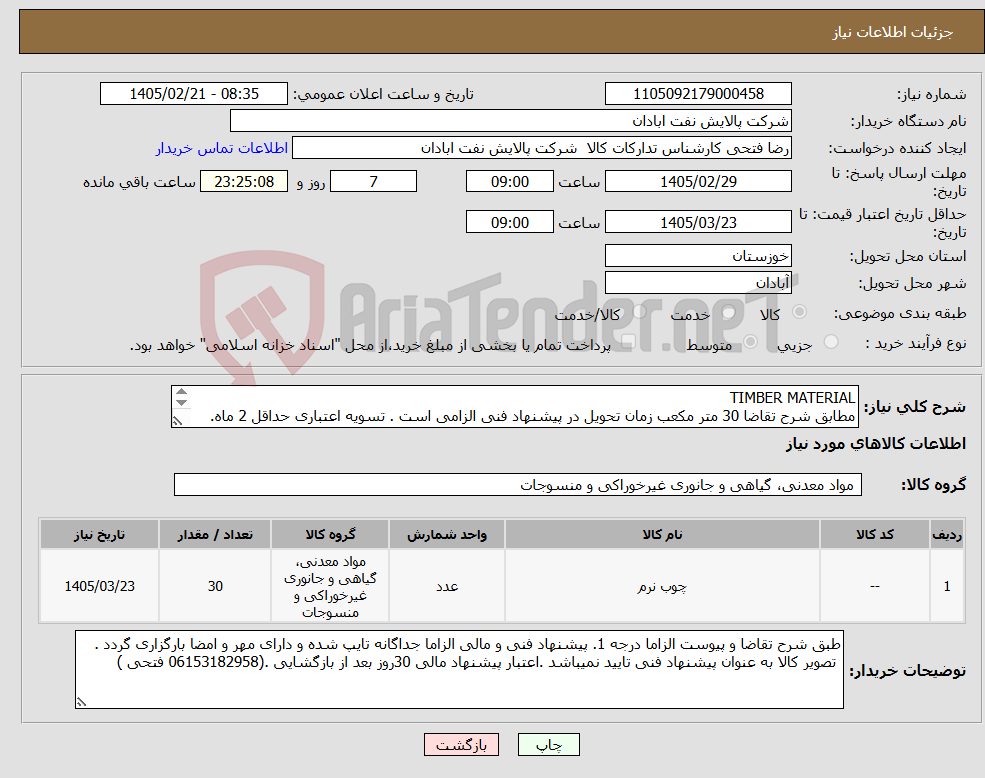Click the اطلاعات کالاهای مورد نیاز heading
The width and height of the screenshot is (985, 778).
tap(876, 444)
